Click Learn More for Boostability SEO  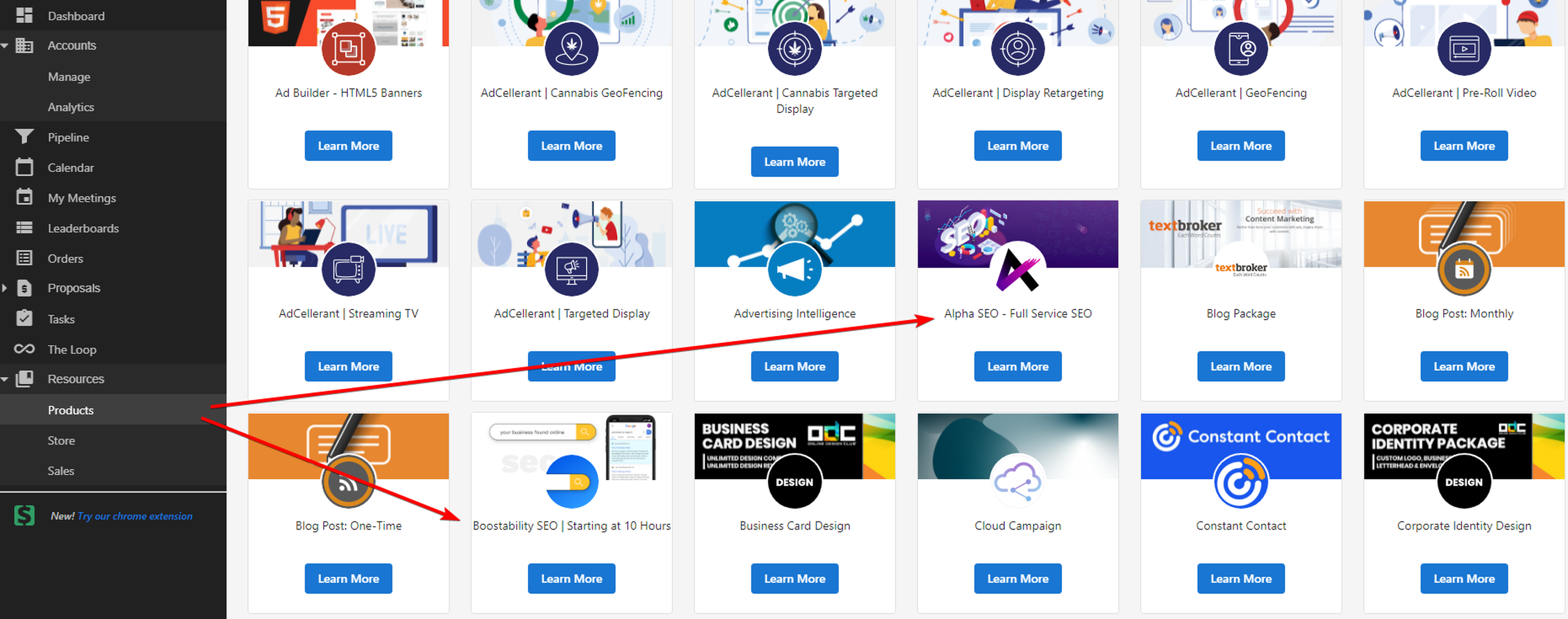pos(571,578)
